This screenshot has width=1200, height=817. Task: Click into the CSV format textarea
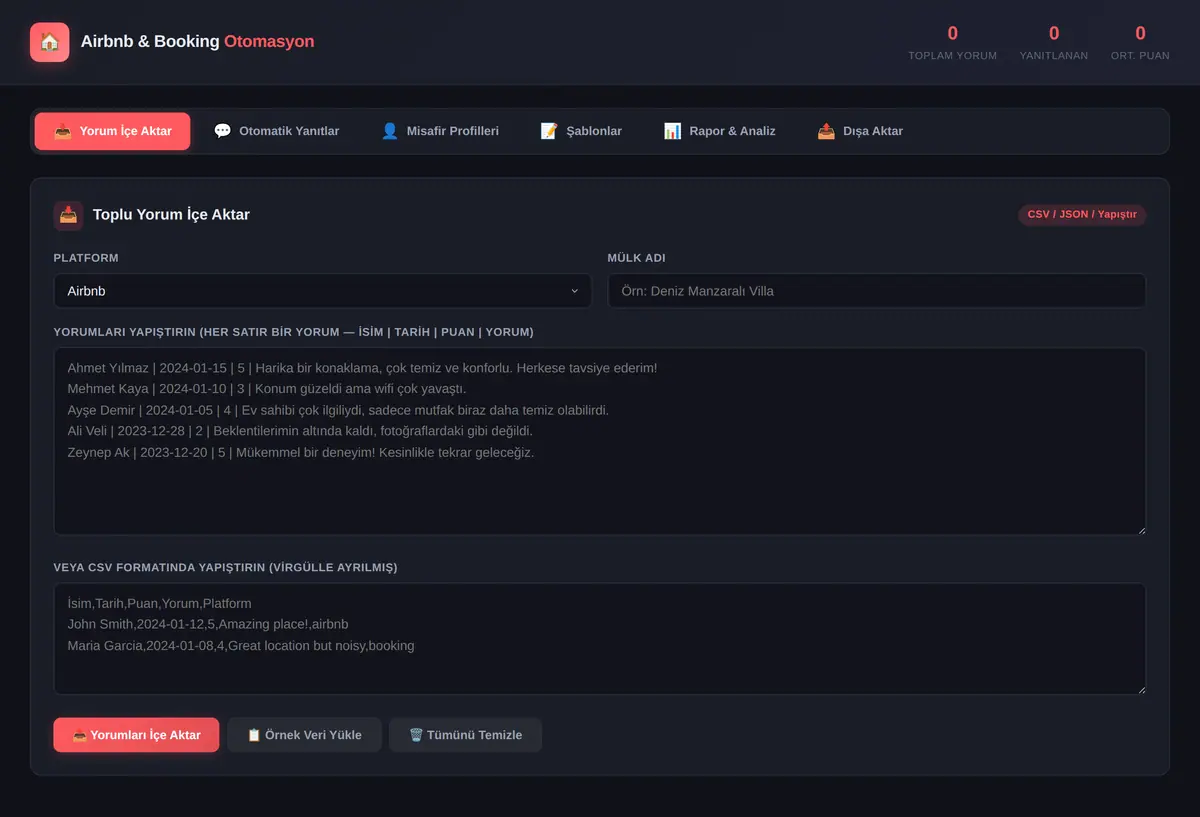(x=599, y=639)
